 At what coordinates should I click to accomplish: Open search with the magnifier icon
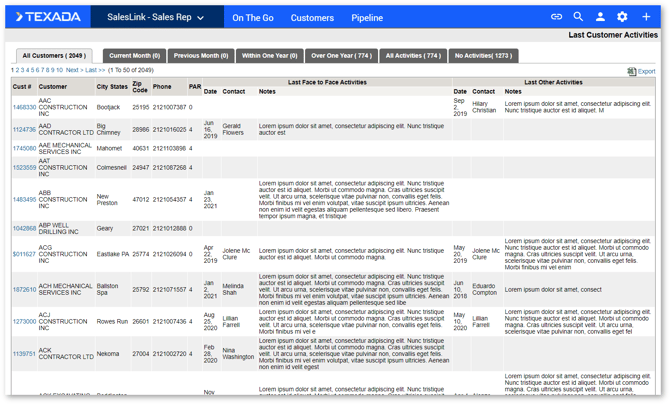point(578,17)
